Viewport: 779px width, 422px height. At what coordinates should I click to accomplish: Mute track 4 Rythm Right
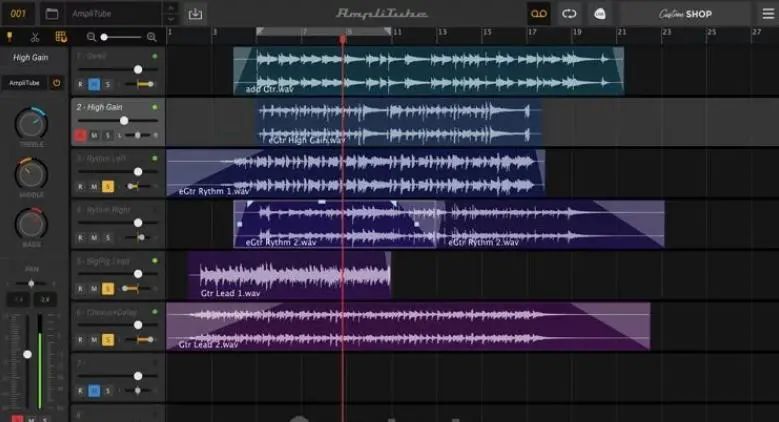(x=94, y=238)
